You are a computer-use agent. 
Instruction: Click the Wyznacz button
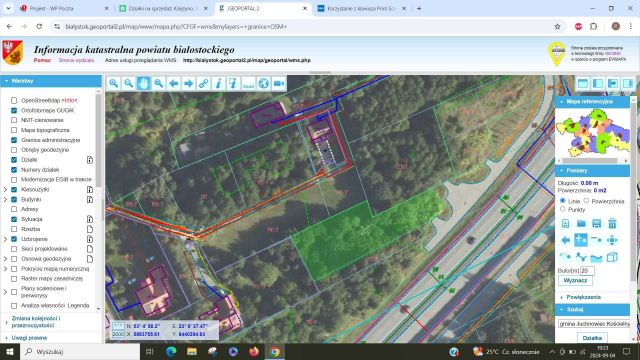click(575, 280)
